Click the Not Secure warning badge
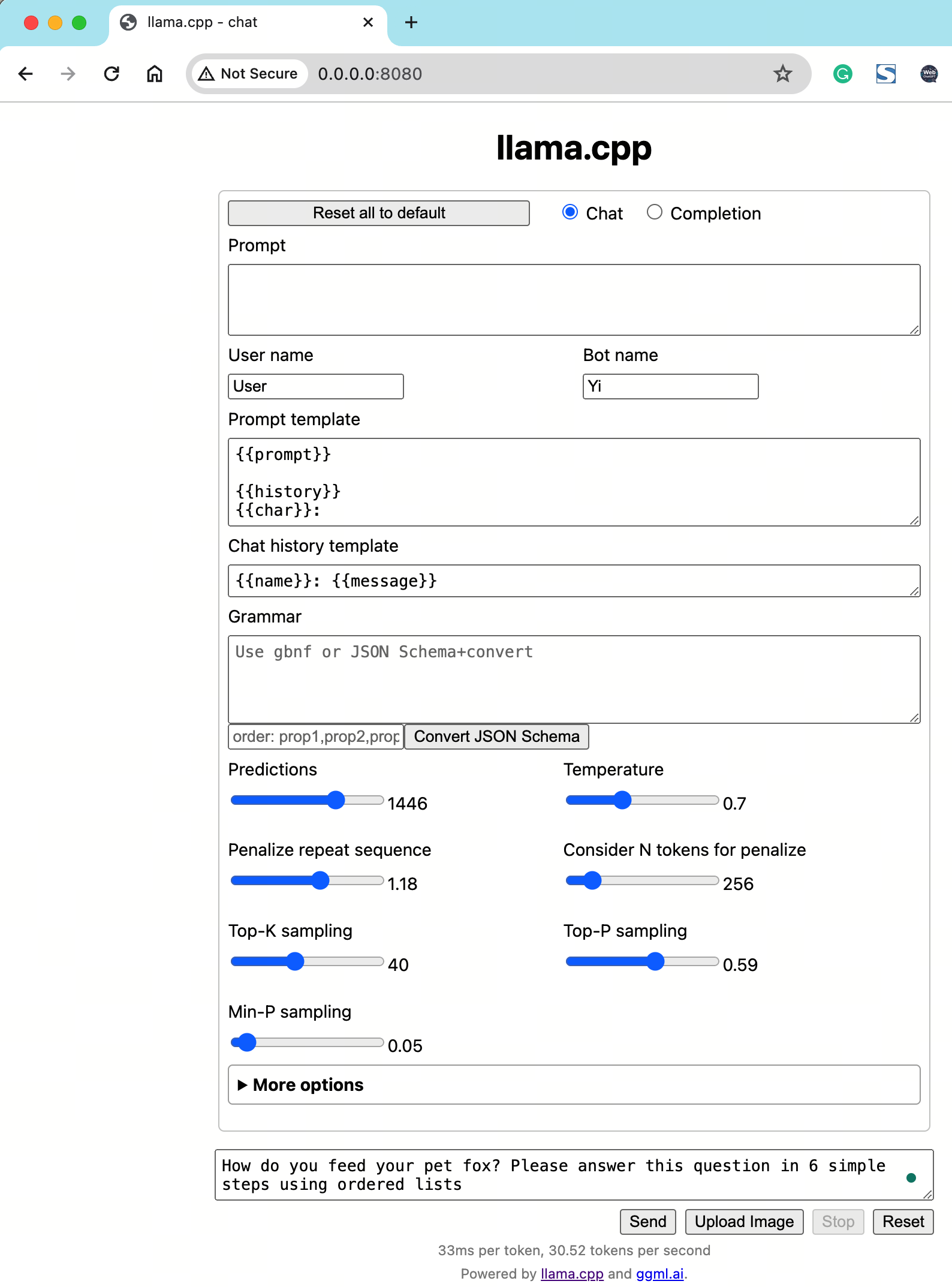This screenshot has width=952, height=1287. tap(249, 74)
